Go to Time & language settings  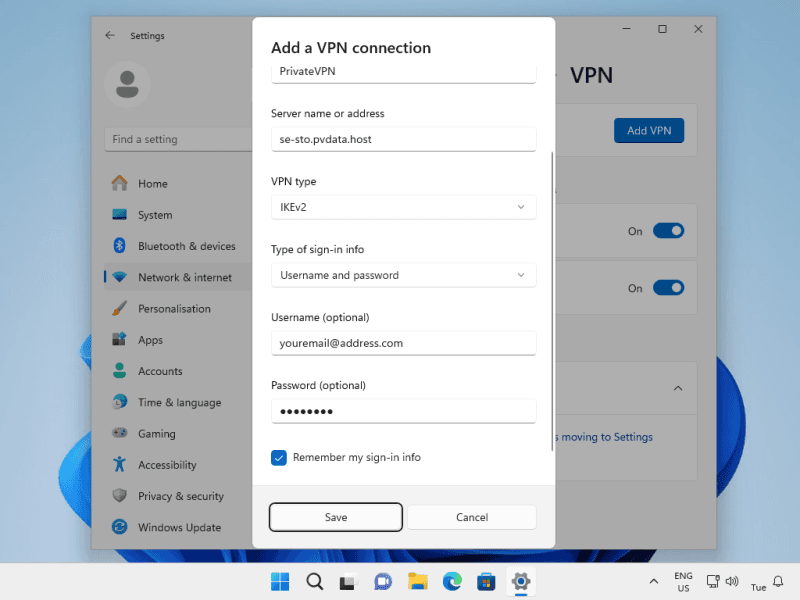pyautogui.click(x=179, y=402)
